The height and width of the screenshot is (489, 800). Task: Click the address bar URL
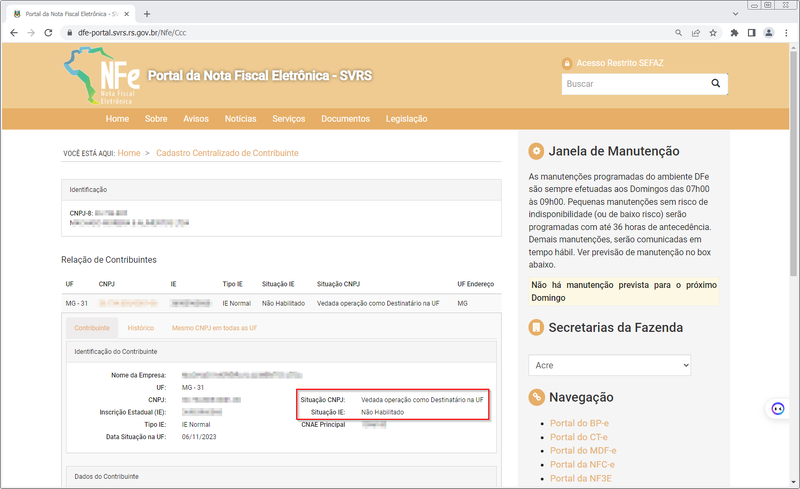tap(132, 33)
